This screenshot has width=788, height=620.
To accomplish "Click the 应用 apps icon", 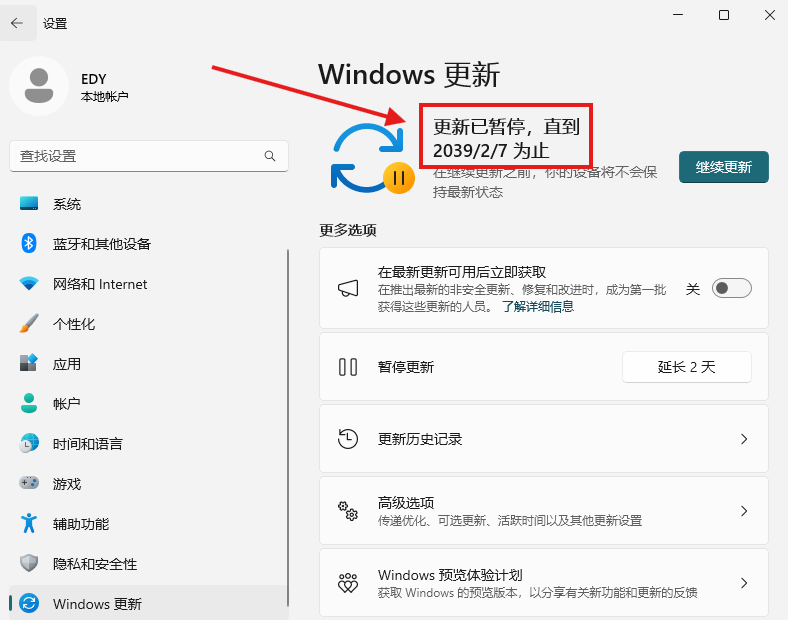I will tap(29, 363).
